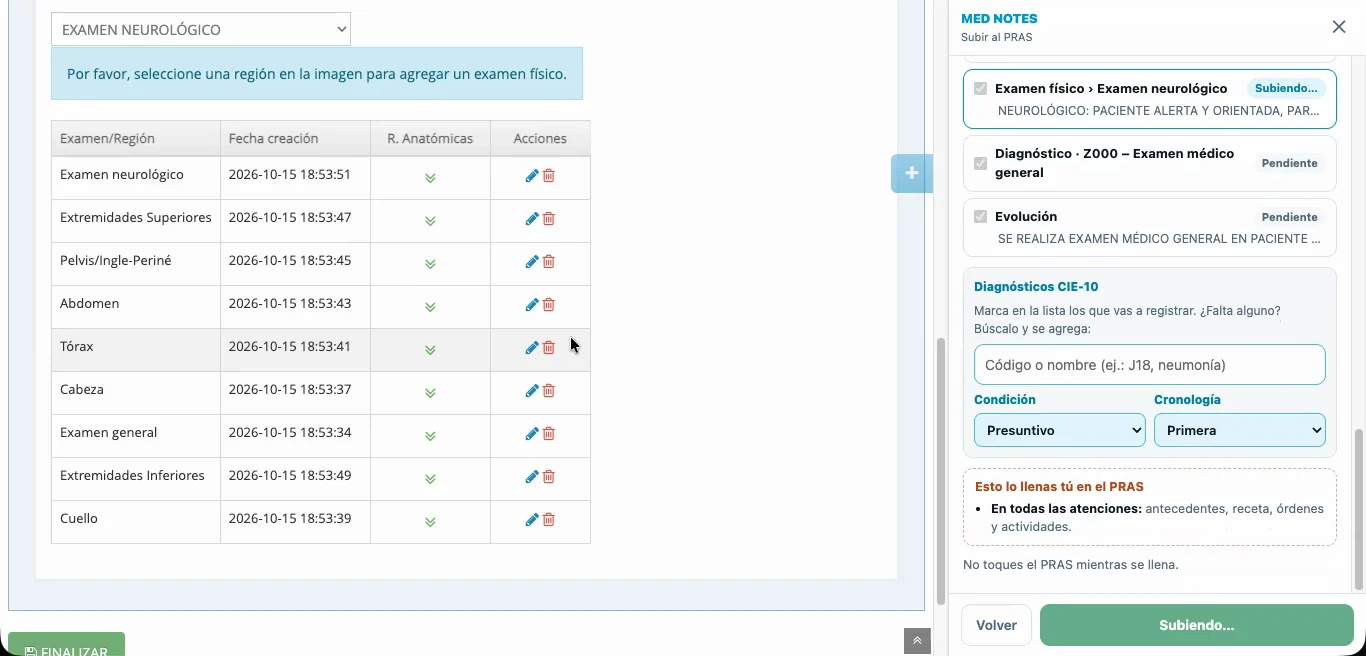This screenshot has height=656, width=1366.
Task: Expand anatomical regions for Tórax
Action: point(430,350)
